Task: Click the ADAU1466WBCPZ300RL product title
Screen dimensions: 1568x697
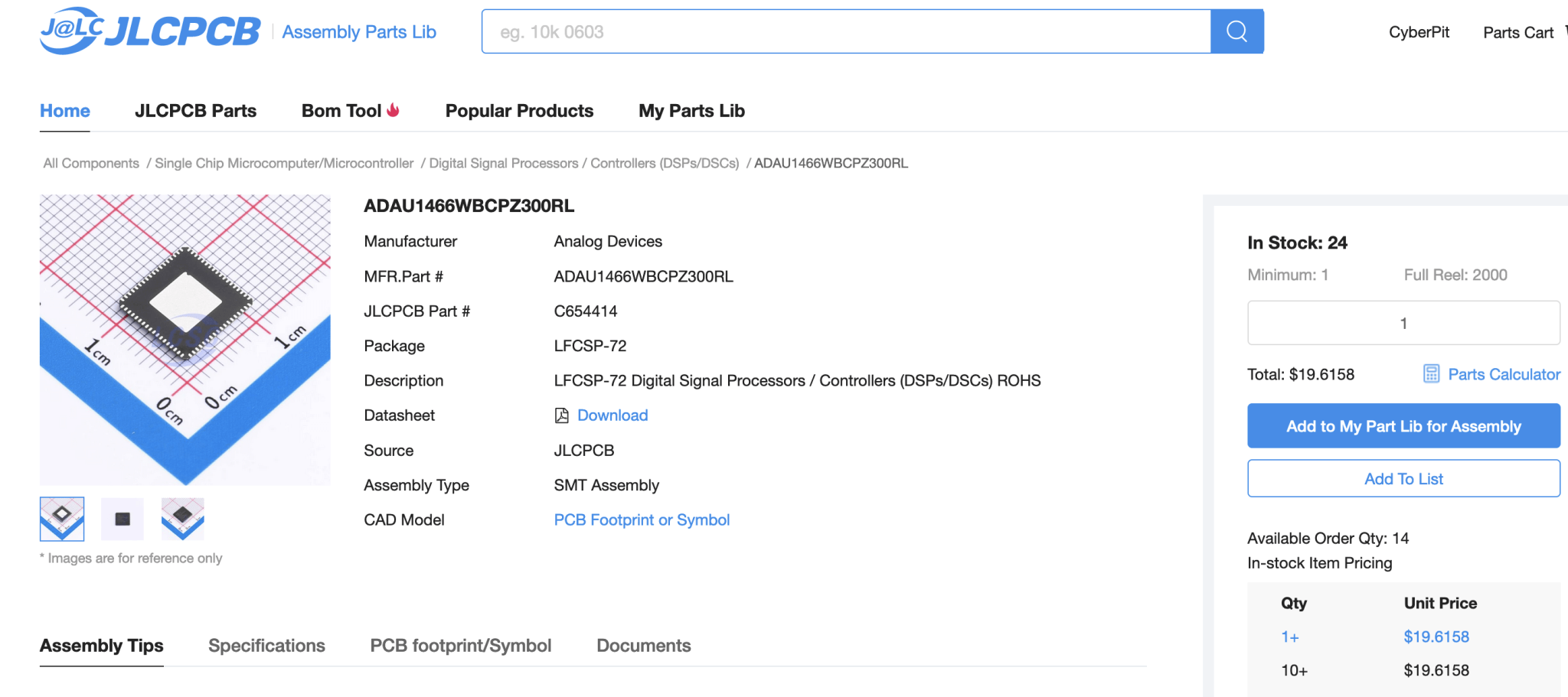Action: point(469,206)
